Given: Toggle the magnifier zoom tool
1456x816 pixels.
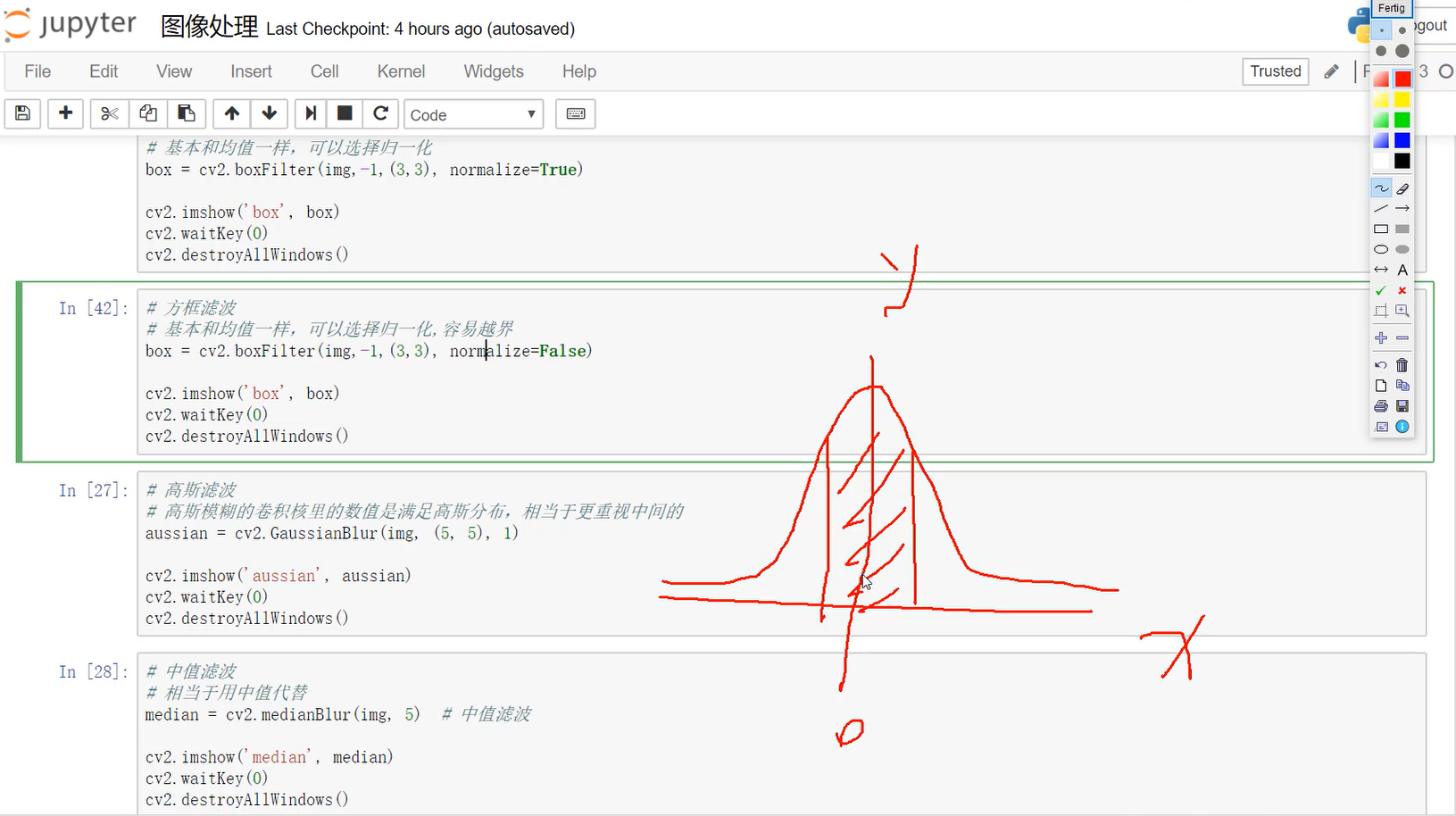Looking at the screenshot, I should 1402,311.
